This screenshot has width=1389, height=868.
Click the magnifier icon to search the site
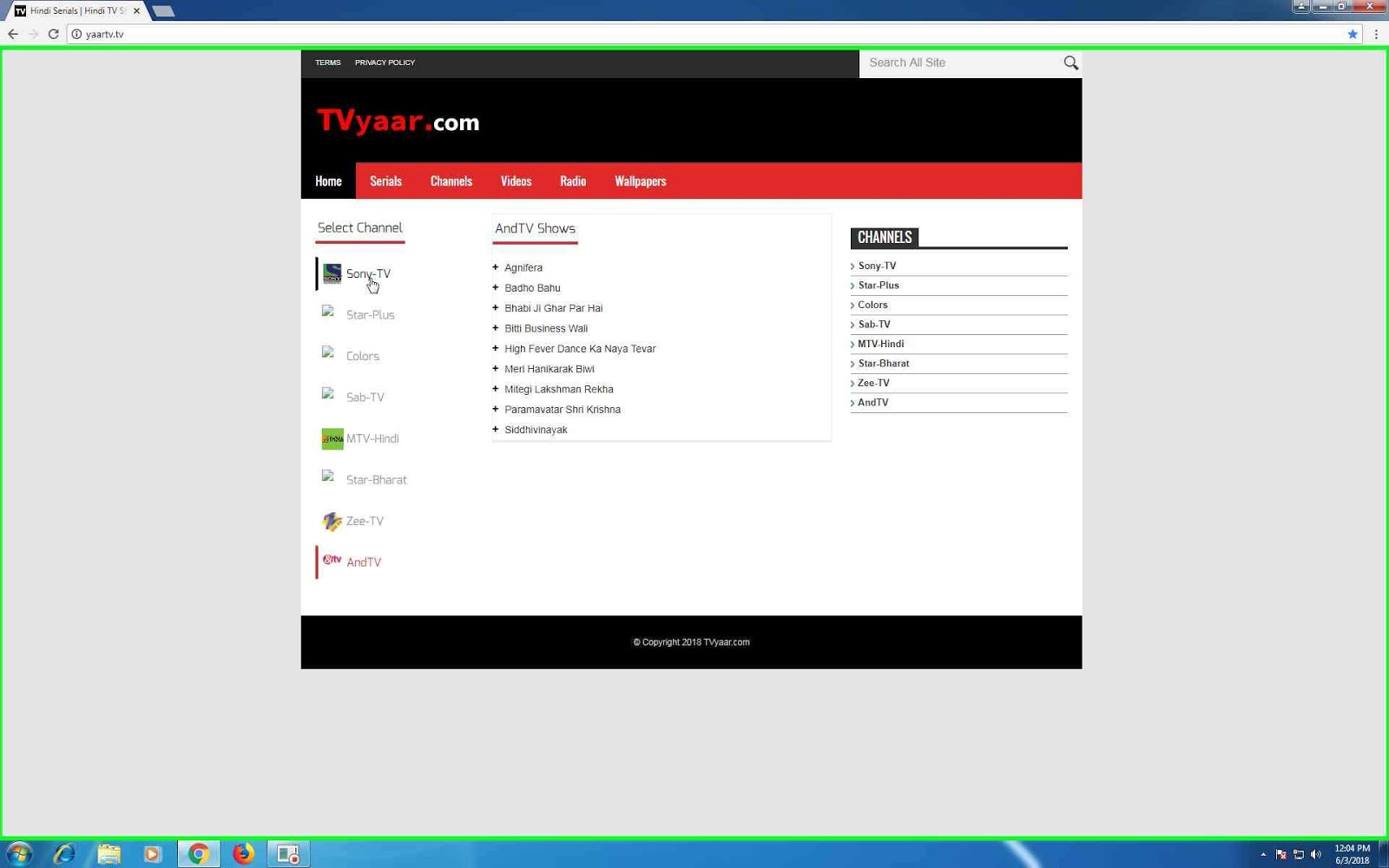tap(1070, 62)
